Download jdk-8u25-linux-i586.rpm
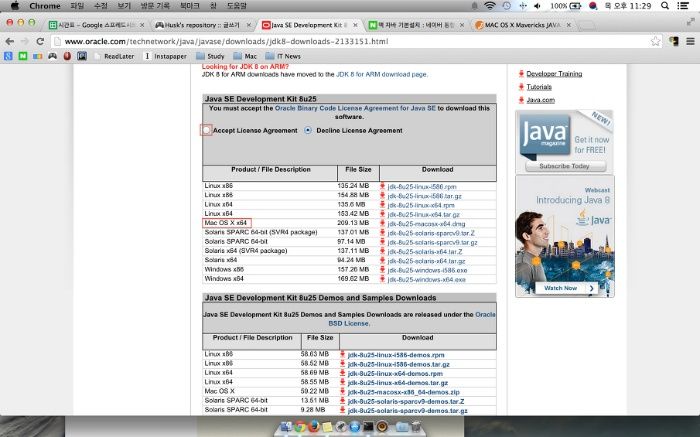 point(421,187)
